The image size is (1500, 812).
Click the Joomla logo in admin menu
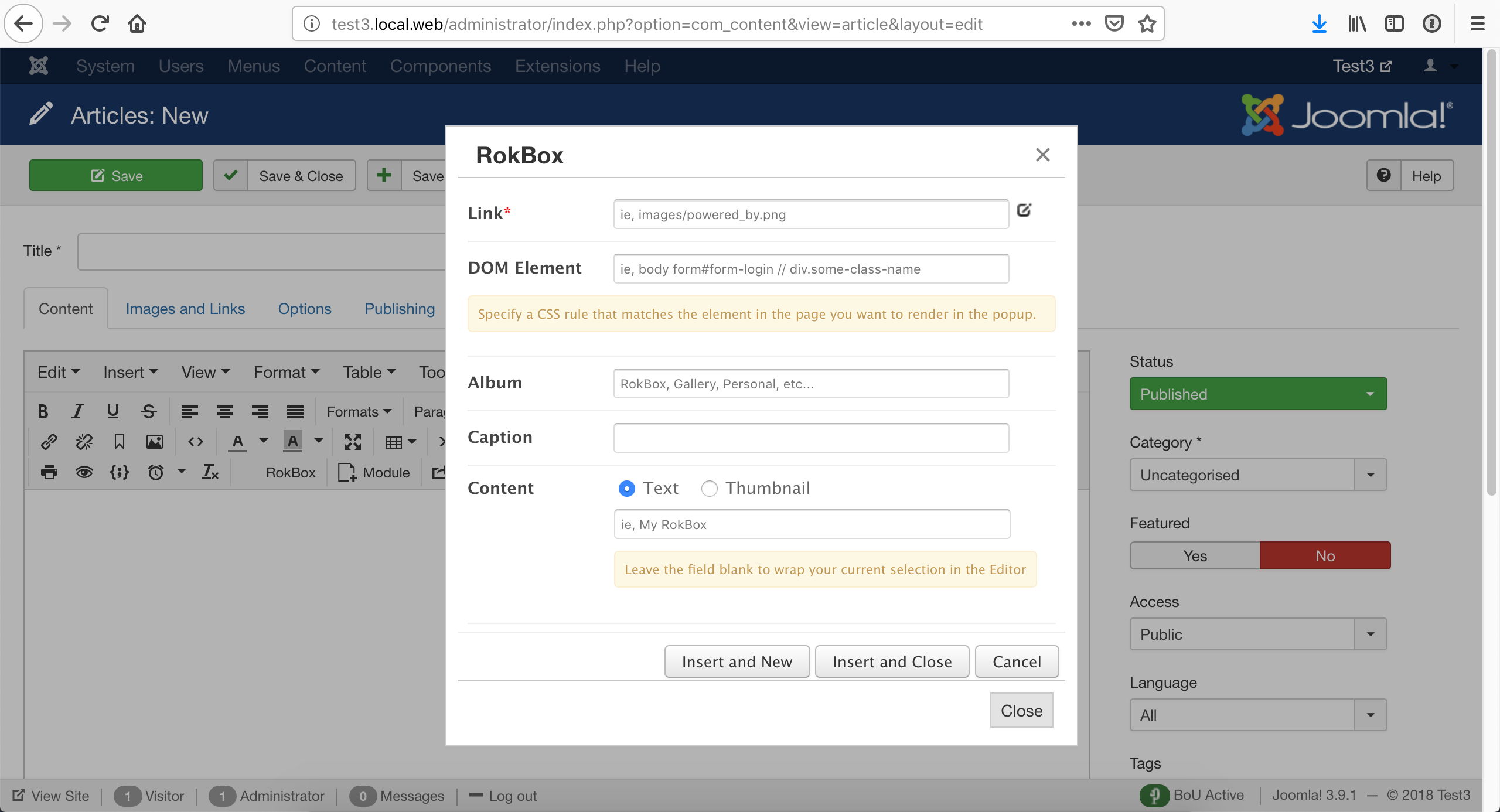tap(39, 66)
